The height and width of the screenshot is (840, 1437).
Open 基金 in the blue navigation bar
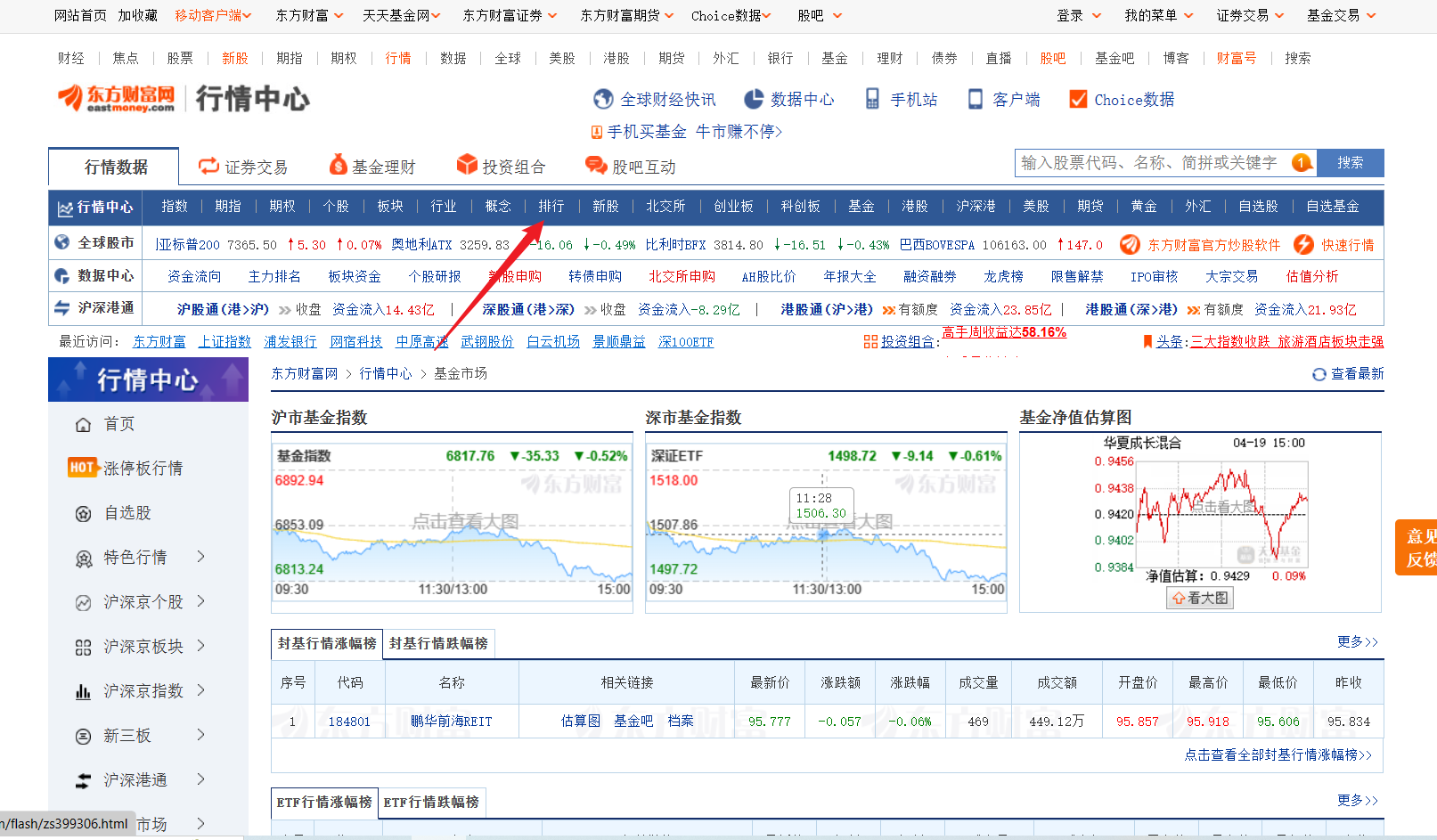pos(861,207)
